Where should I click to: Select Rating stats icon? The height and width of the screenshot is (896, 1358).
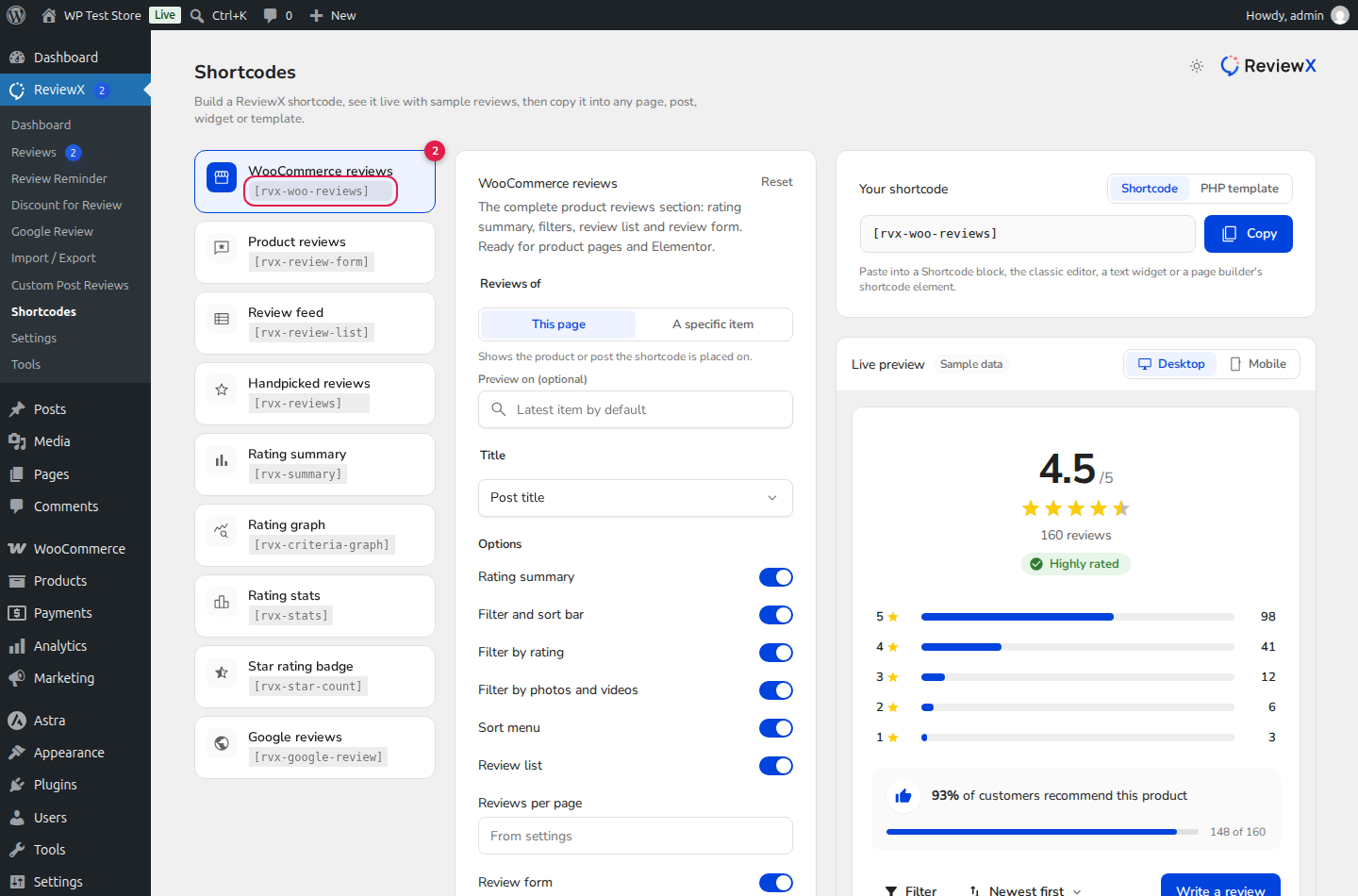pos(222,602)
